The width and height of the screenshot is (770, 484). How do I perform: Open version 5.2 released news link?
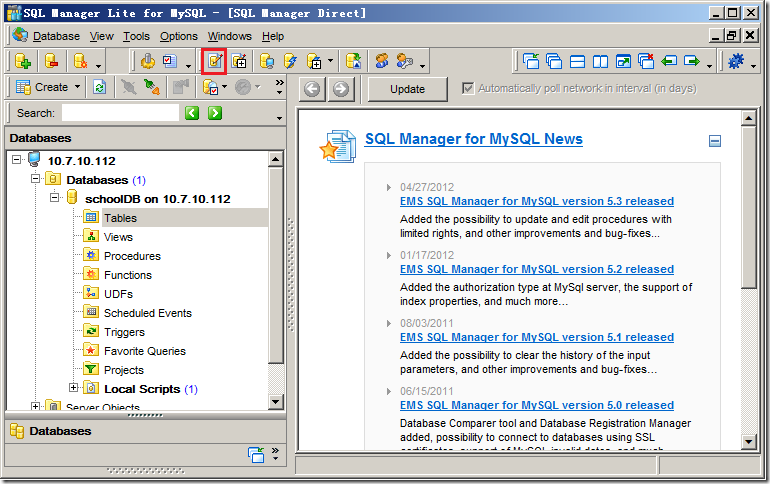tap(537, 269)
